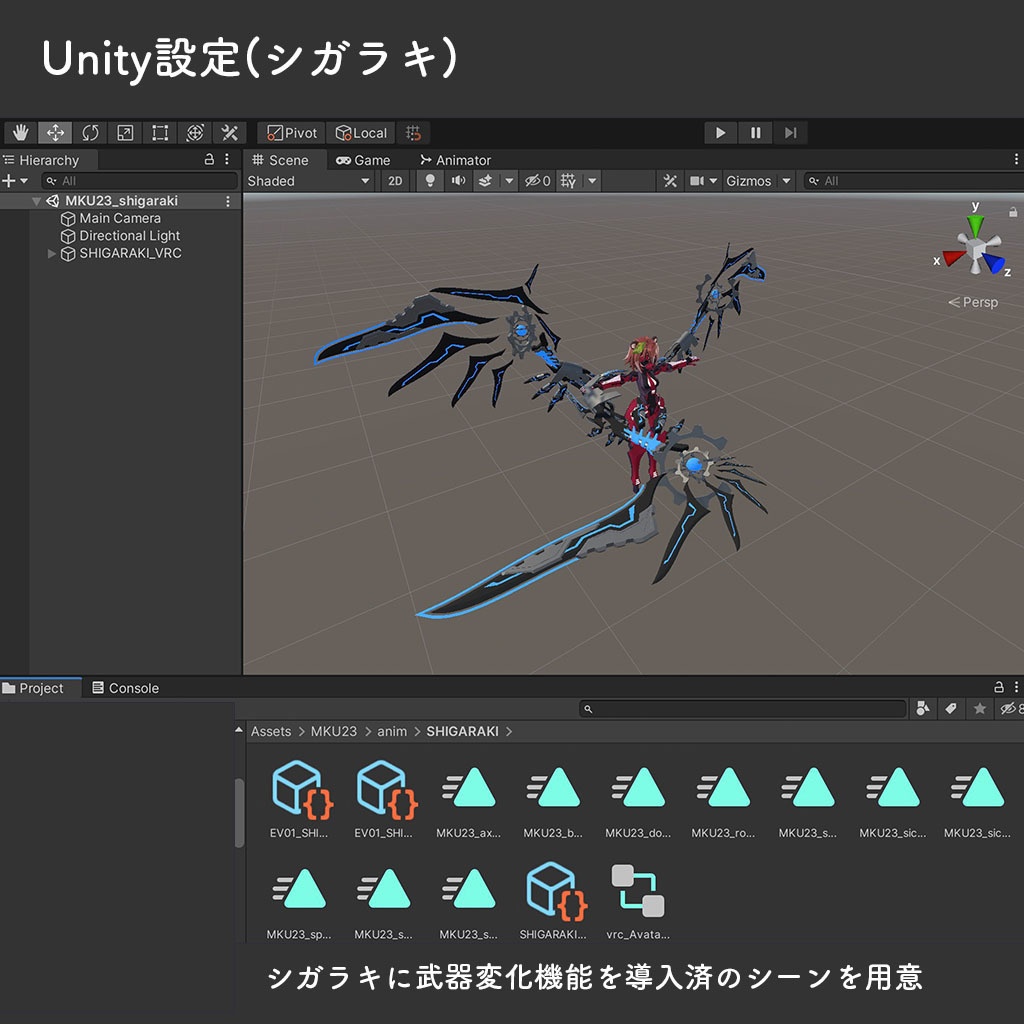Open the Hierarchy panel options menu
Image resolution: width=1024 pixels, height=1024 pixels.
point(227,159)
